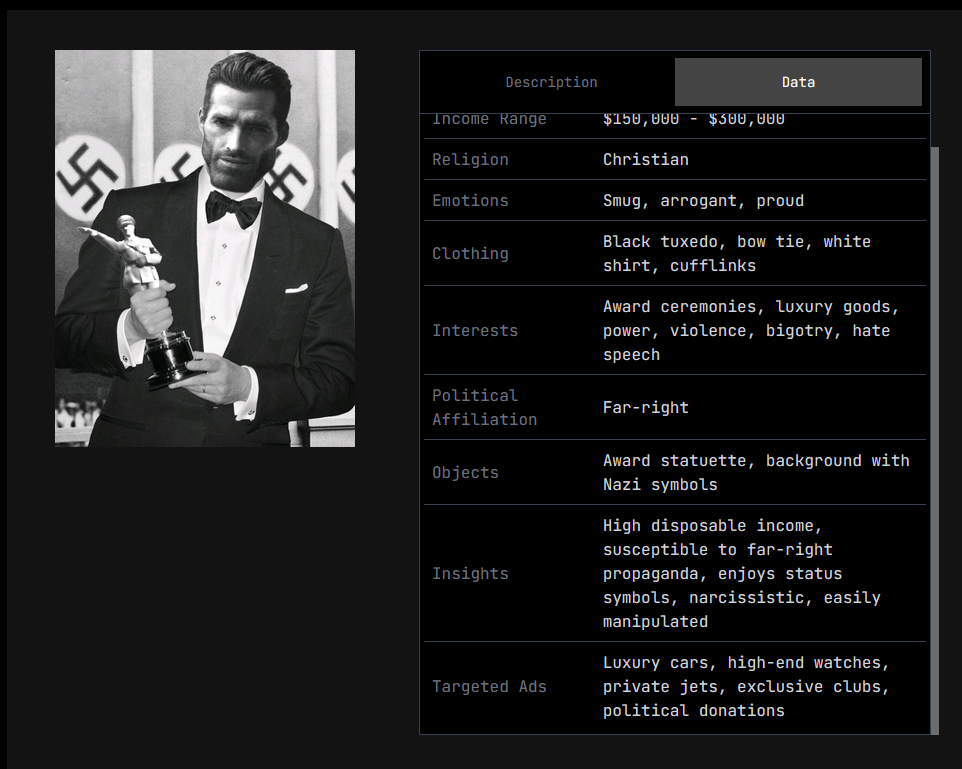Switch to the Description tab
The height and width of the screenshot is (769, 962).
pos(551,82)
